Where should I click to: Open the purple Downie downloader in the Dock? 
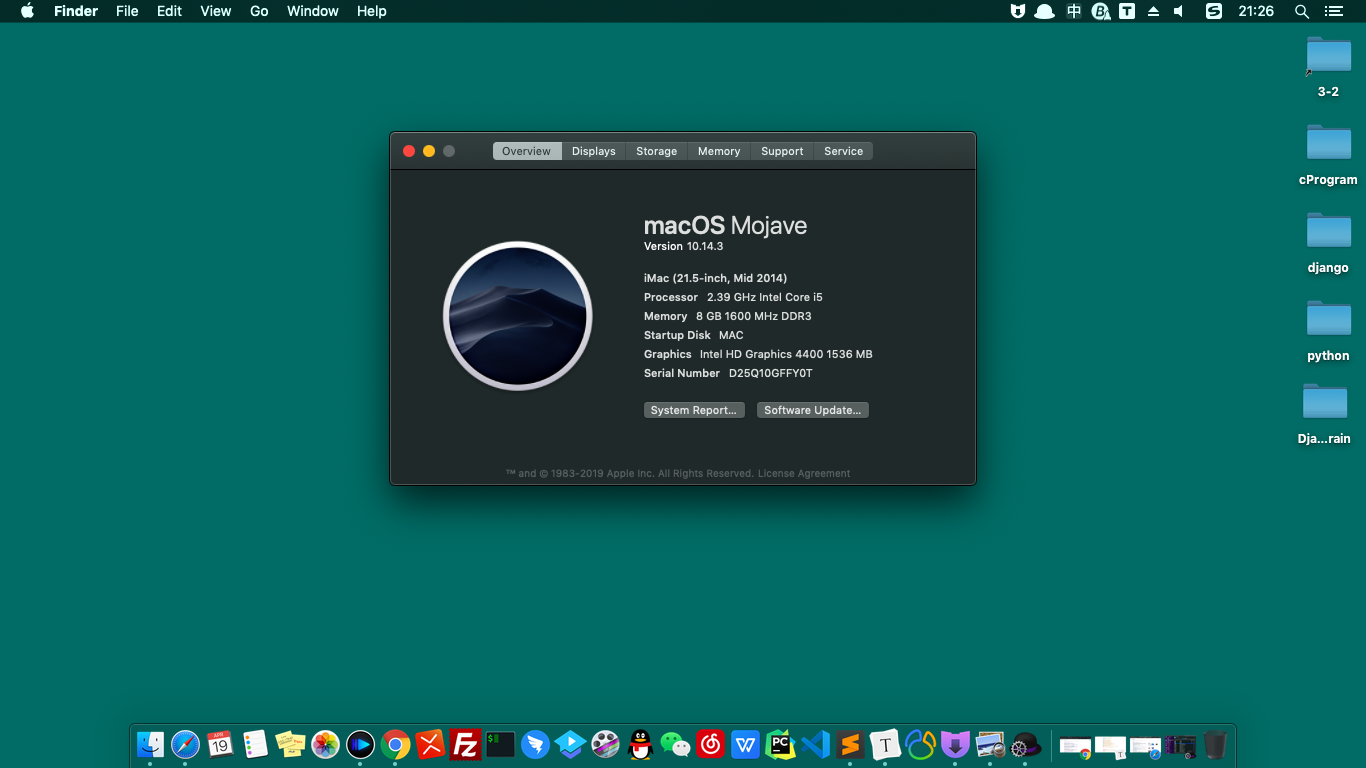[955, 745]
